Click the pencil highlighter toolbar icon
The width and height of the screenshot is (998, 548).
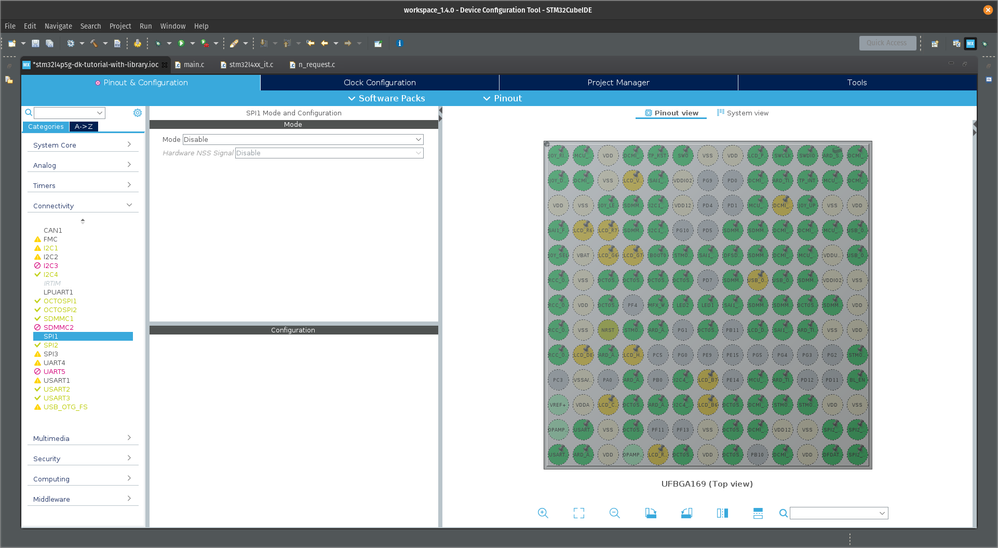pos(234,43)
